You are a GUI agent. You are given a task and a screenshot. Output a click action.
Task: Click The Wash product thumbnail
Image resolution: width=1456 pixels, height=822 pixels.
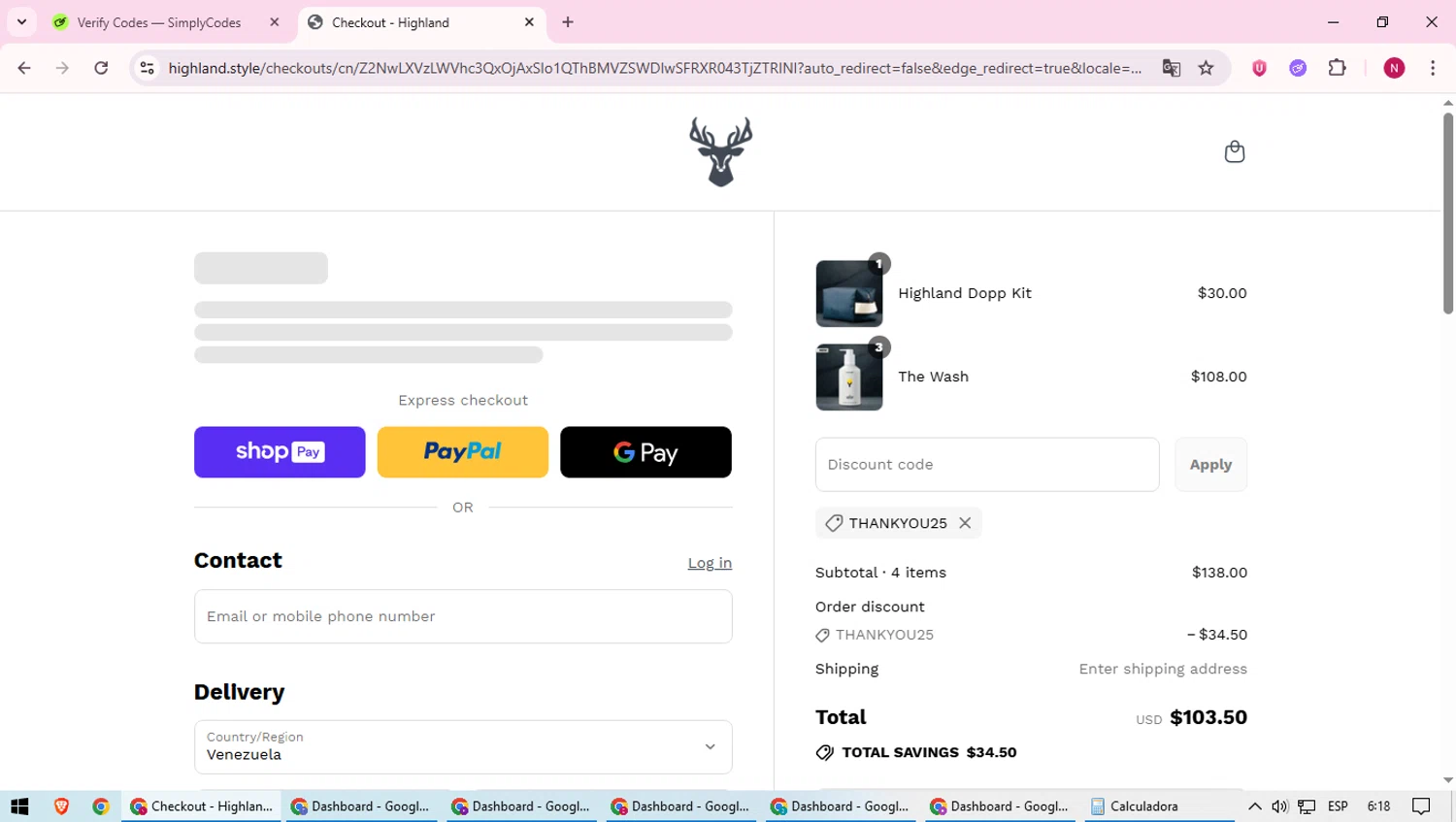(x=849, y=377)
